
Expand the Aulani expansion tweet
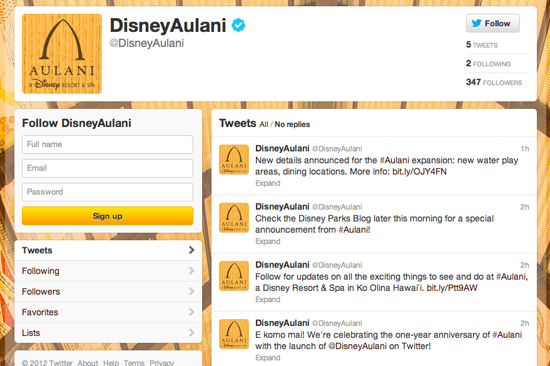click(x=268, y=183)
